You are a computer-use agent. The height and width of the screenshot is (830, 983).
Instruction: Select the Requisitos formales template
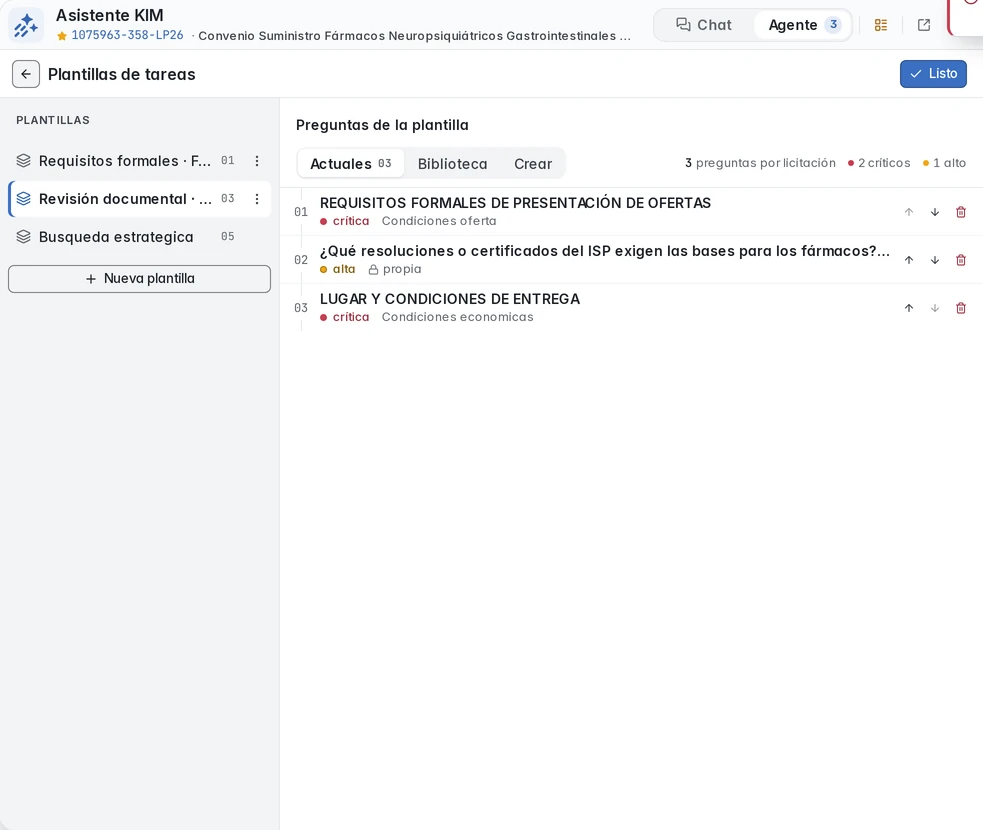(x=125, y=161)
